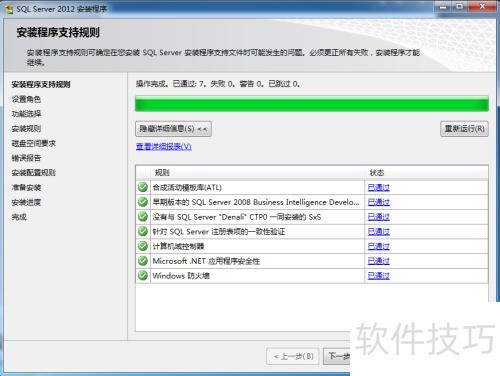Go back with the 上一步(B) button
This screenshot has width=500, height=376.
coord(293,356)
